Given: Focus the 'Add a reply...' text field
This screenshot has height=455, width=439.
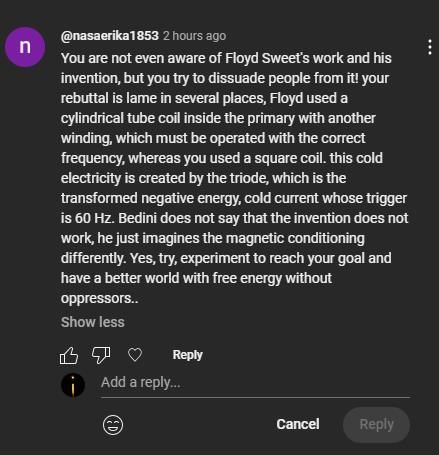Looking at the screenshot, I should click(255, 382).
